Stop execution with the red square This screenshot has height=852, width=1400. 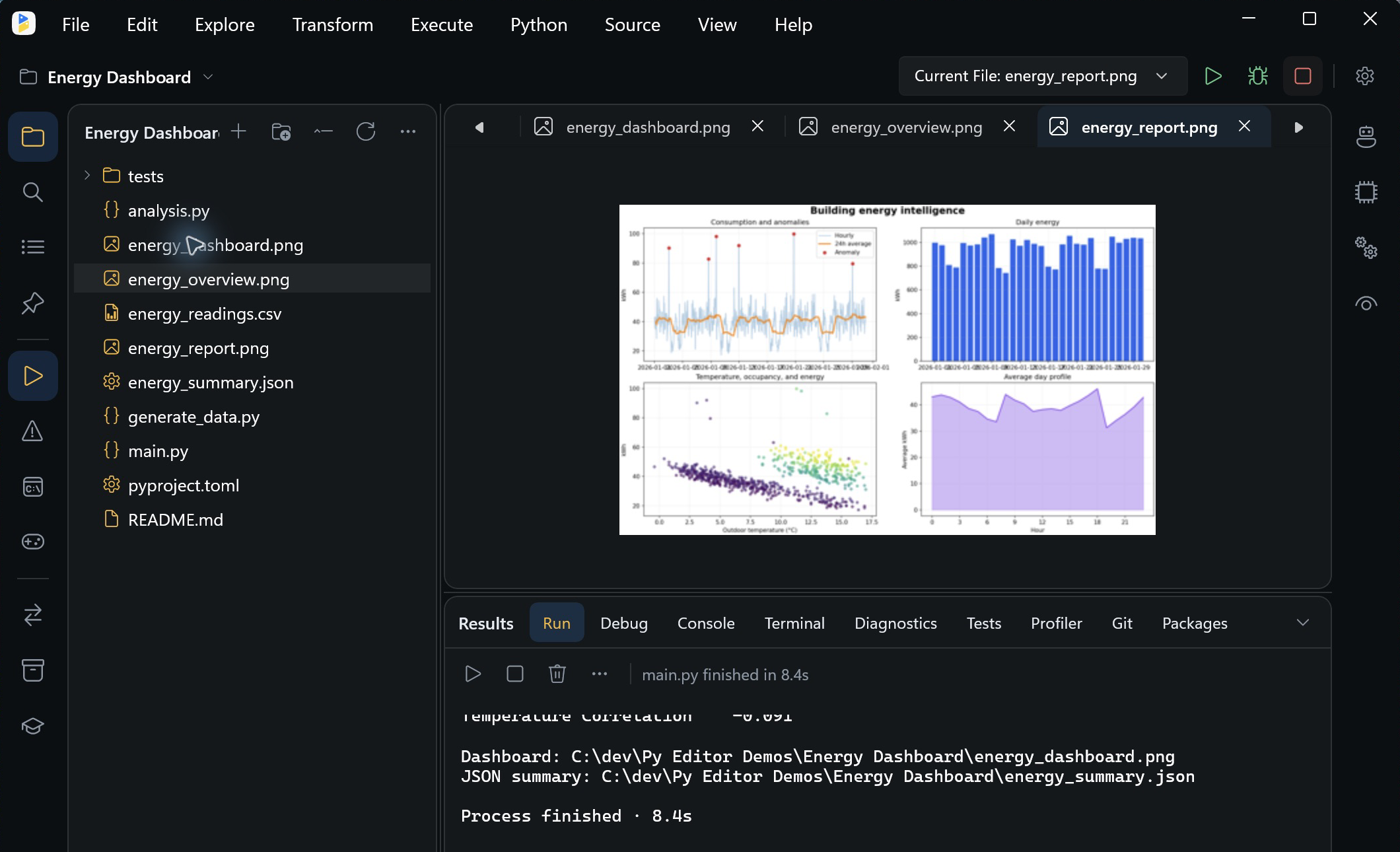[1302, 76]
